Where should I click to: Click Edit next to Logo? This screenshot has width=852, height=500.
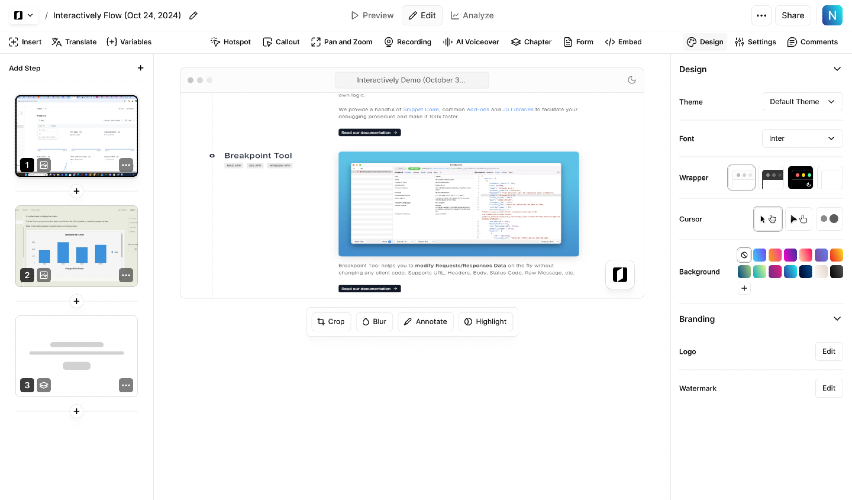point(829,352)
